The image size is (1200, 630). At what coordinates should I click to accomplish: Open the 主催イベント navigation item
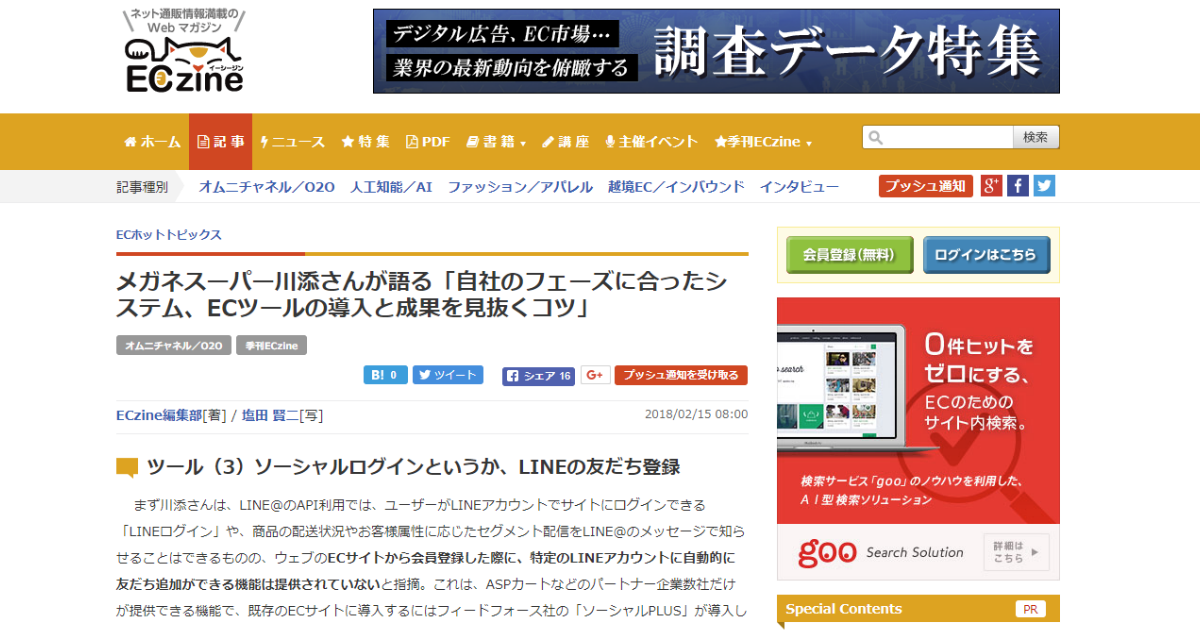652,142
